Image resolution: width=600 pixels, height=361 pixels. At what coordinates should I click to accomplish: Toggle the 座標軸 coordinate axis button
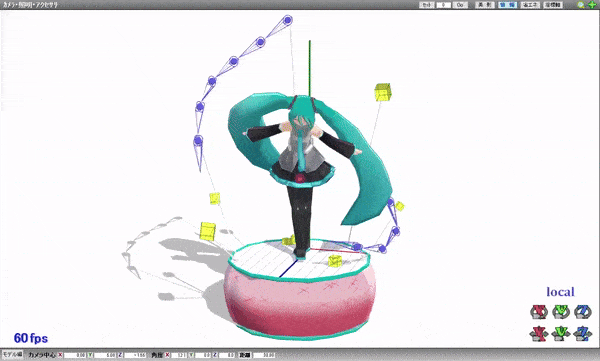coord(553,5)
